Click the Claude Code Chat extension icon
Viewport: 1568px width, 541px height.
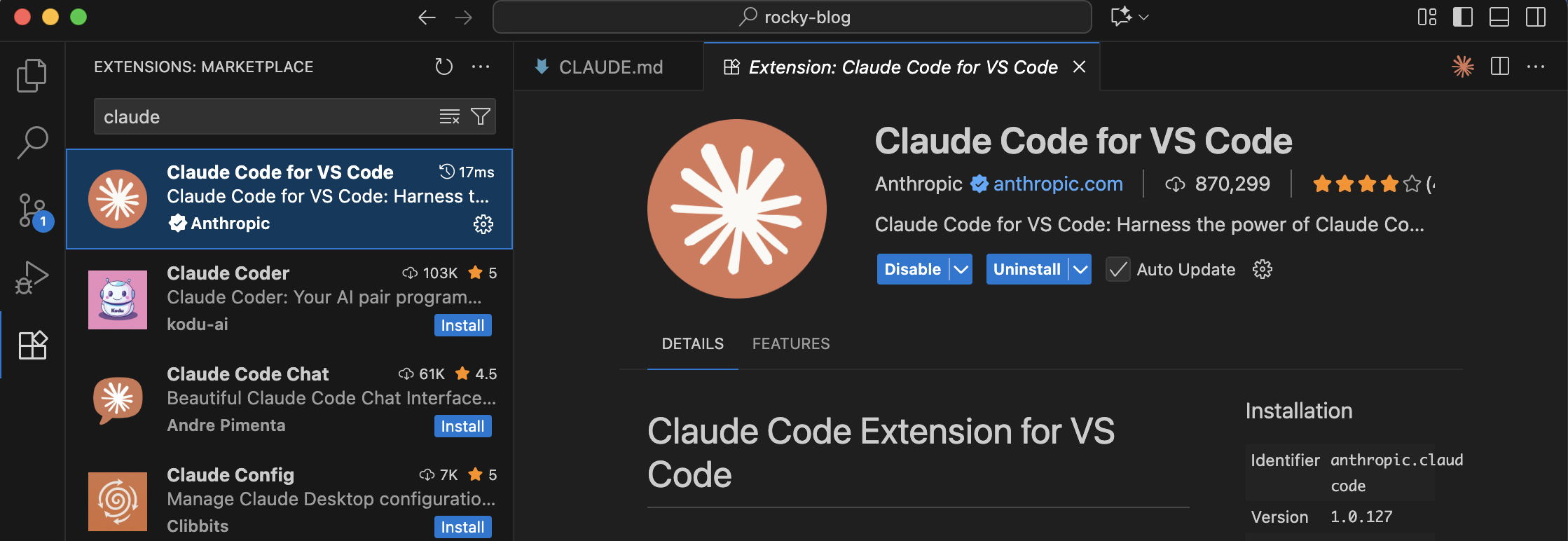pos(118,401)
